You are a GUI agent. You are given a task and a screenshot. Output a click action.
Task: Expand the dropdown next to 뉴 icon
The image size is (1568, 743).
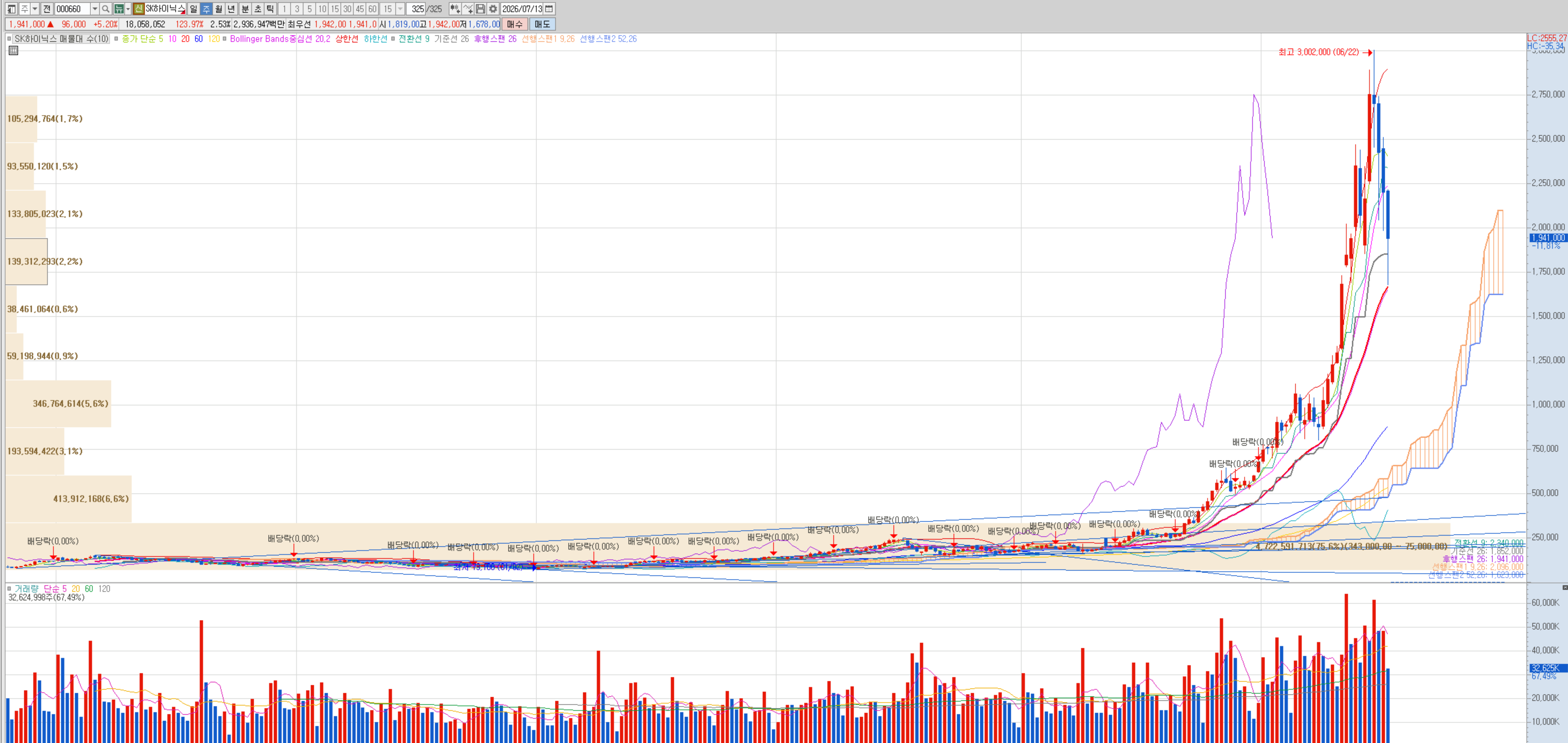point(128,9)
